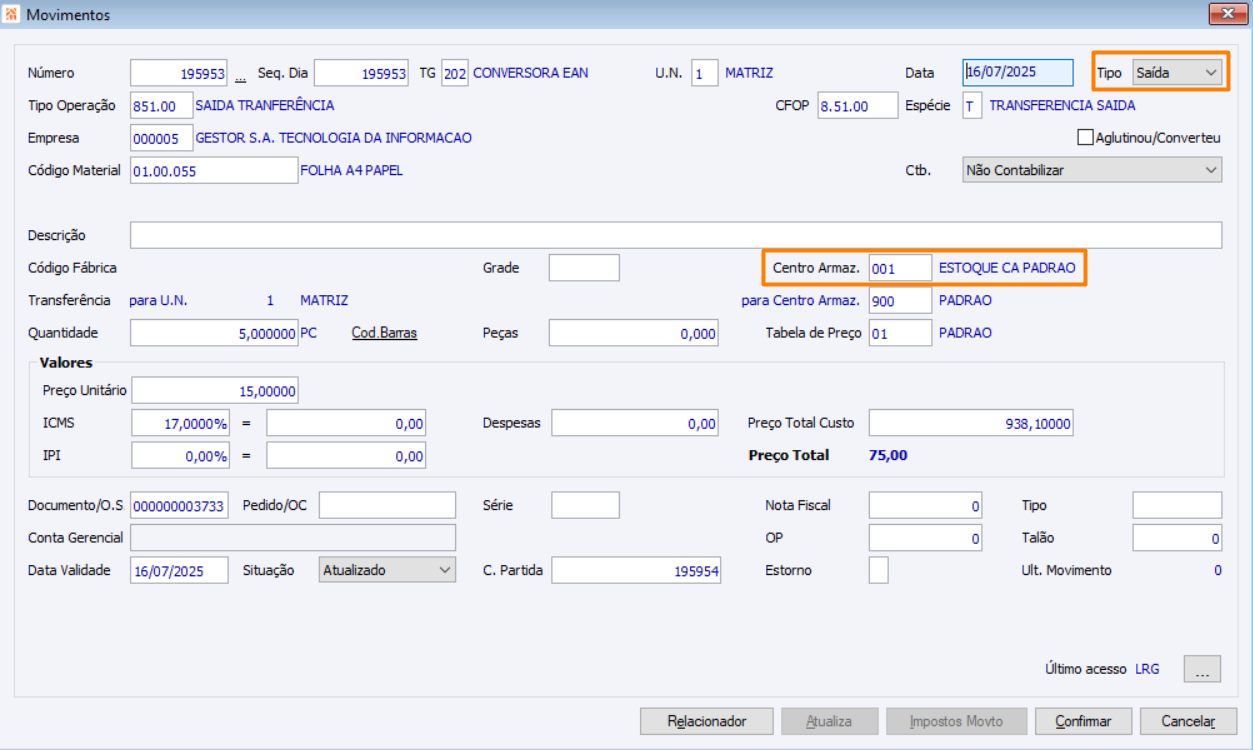Click the text SAIDA TRANFERÊNCIA
Screen dimensions: 1253x750
point(265,105)
